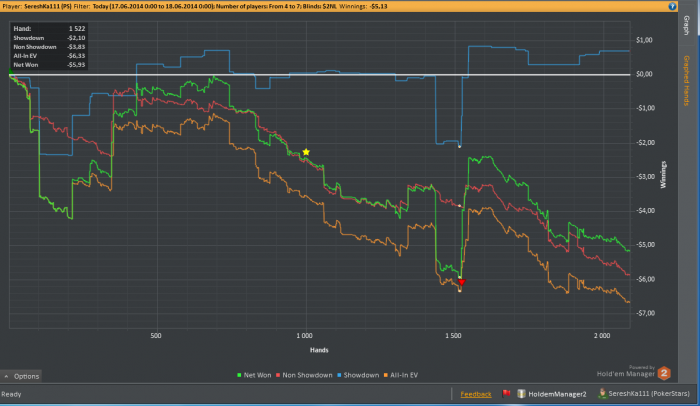Toggle the All-In EV legend series
700x406 pixels.
point(401,375)
